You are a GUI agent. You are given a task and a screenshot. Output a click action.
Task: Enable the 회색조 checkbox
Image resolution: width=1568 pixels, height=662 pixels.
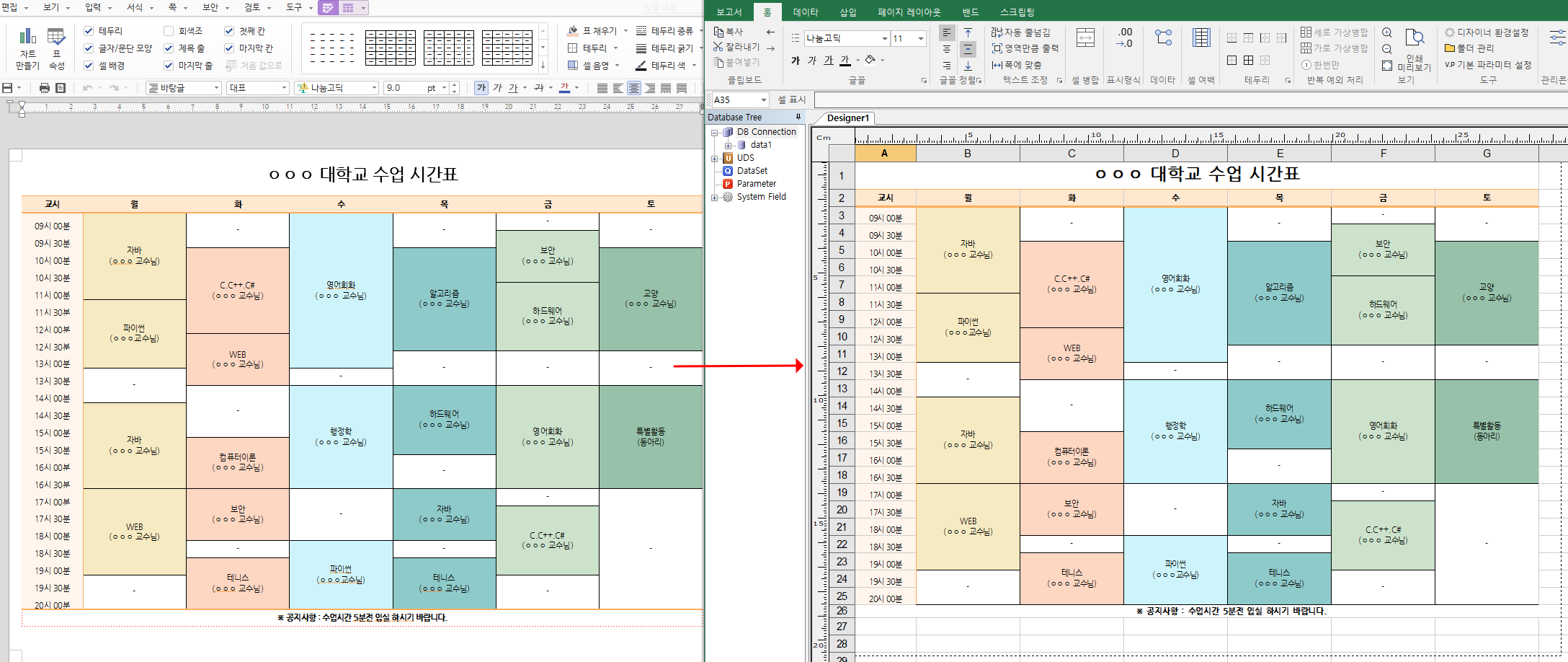[x=169, y=31]
